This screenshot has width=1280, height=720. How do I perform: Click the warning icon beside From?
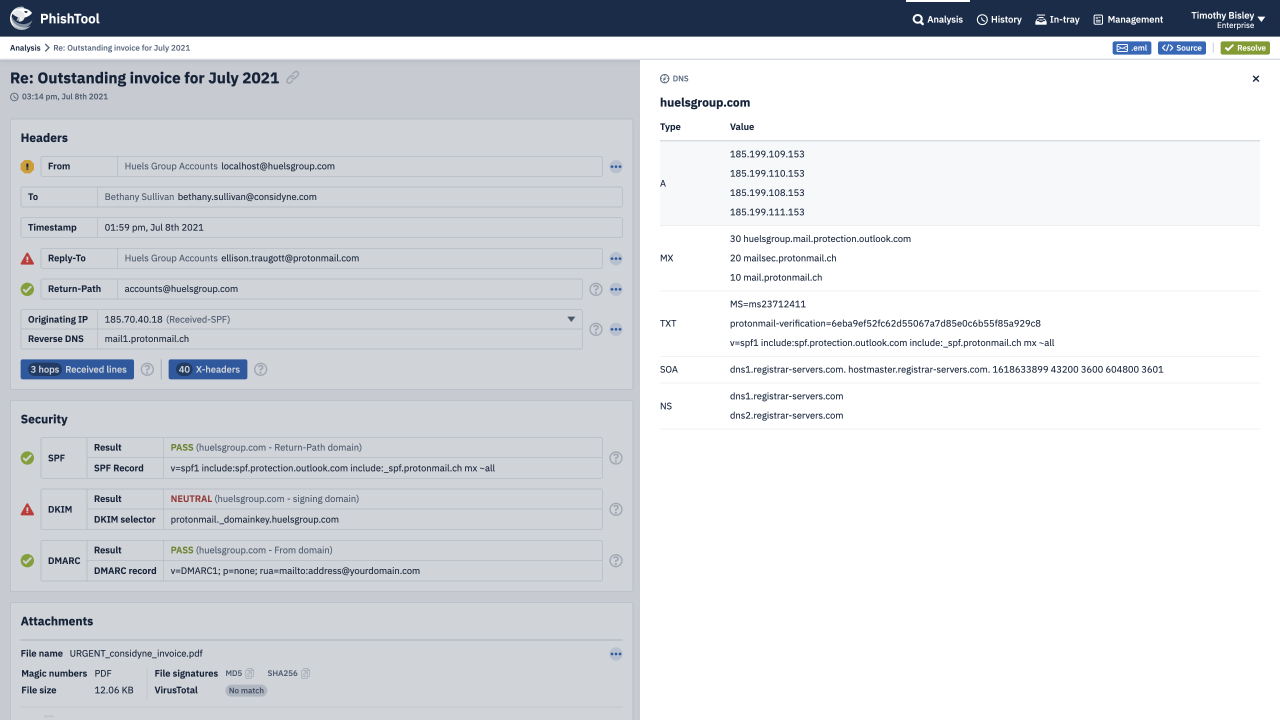27,166
